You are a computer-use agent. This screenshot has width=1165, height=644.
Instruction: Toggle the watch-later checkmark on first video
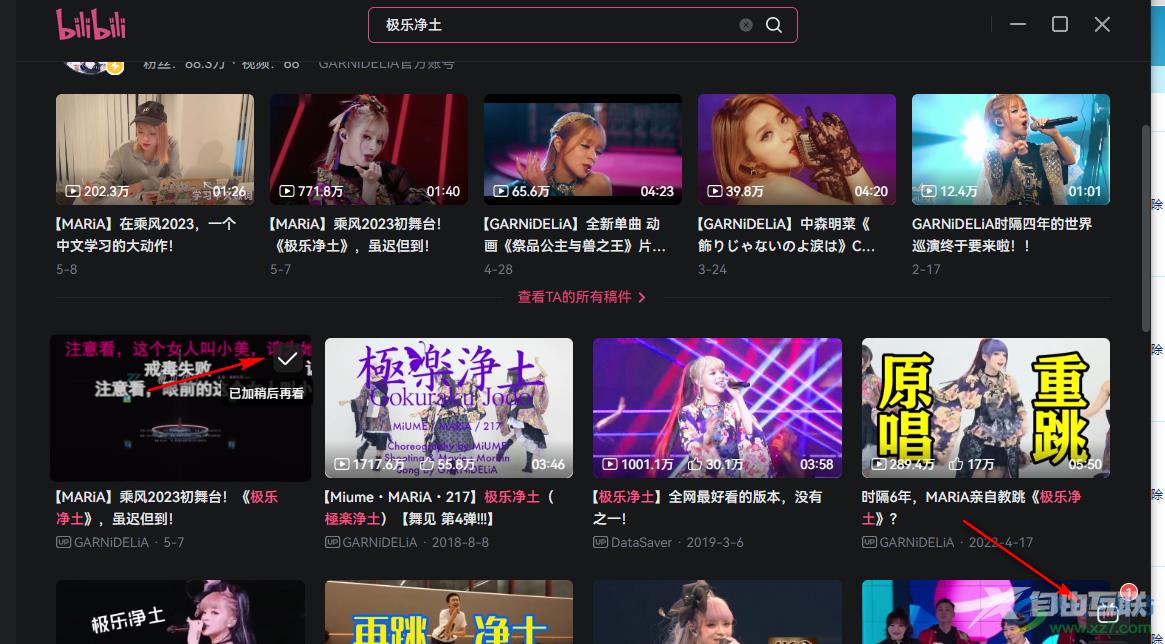(x=288, y=358)
